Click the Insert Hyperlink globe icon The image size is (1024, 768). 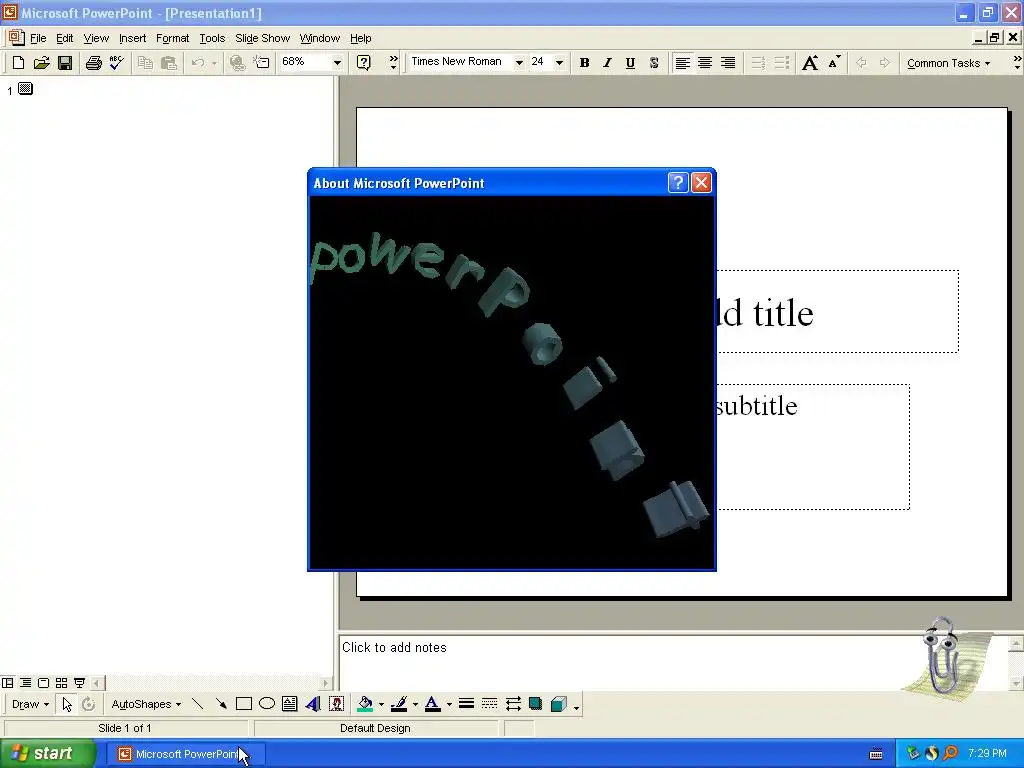(x=237, y=63)
